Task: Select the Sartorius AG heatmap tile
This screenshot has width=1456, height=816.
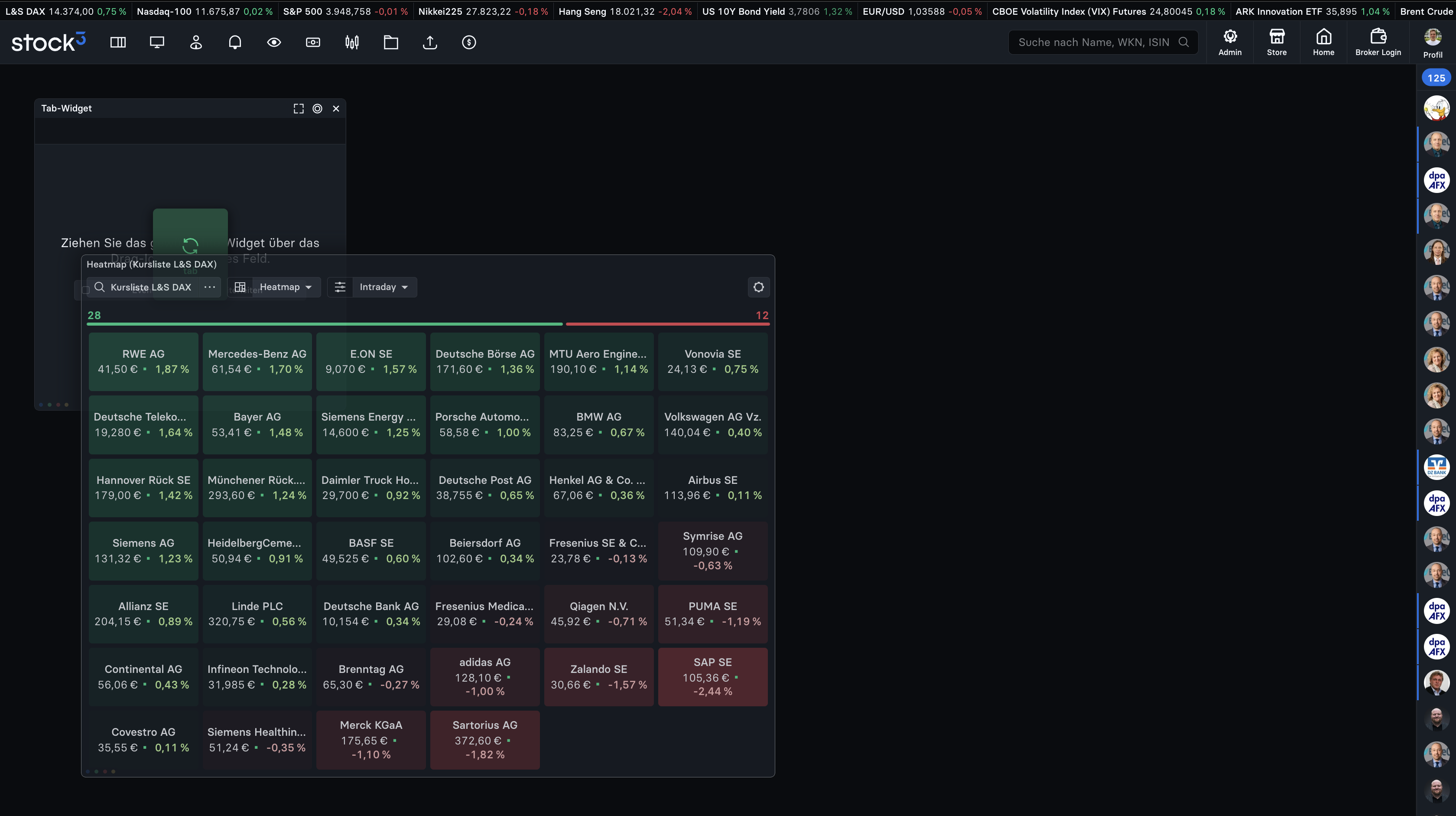Action: click(485, 740)
